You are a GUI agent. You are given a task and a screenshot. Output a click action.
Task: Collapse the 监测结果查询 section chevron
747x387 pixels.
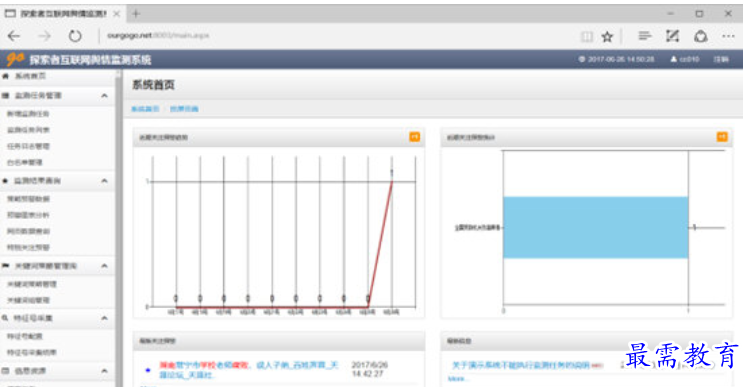(104, 181)
